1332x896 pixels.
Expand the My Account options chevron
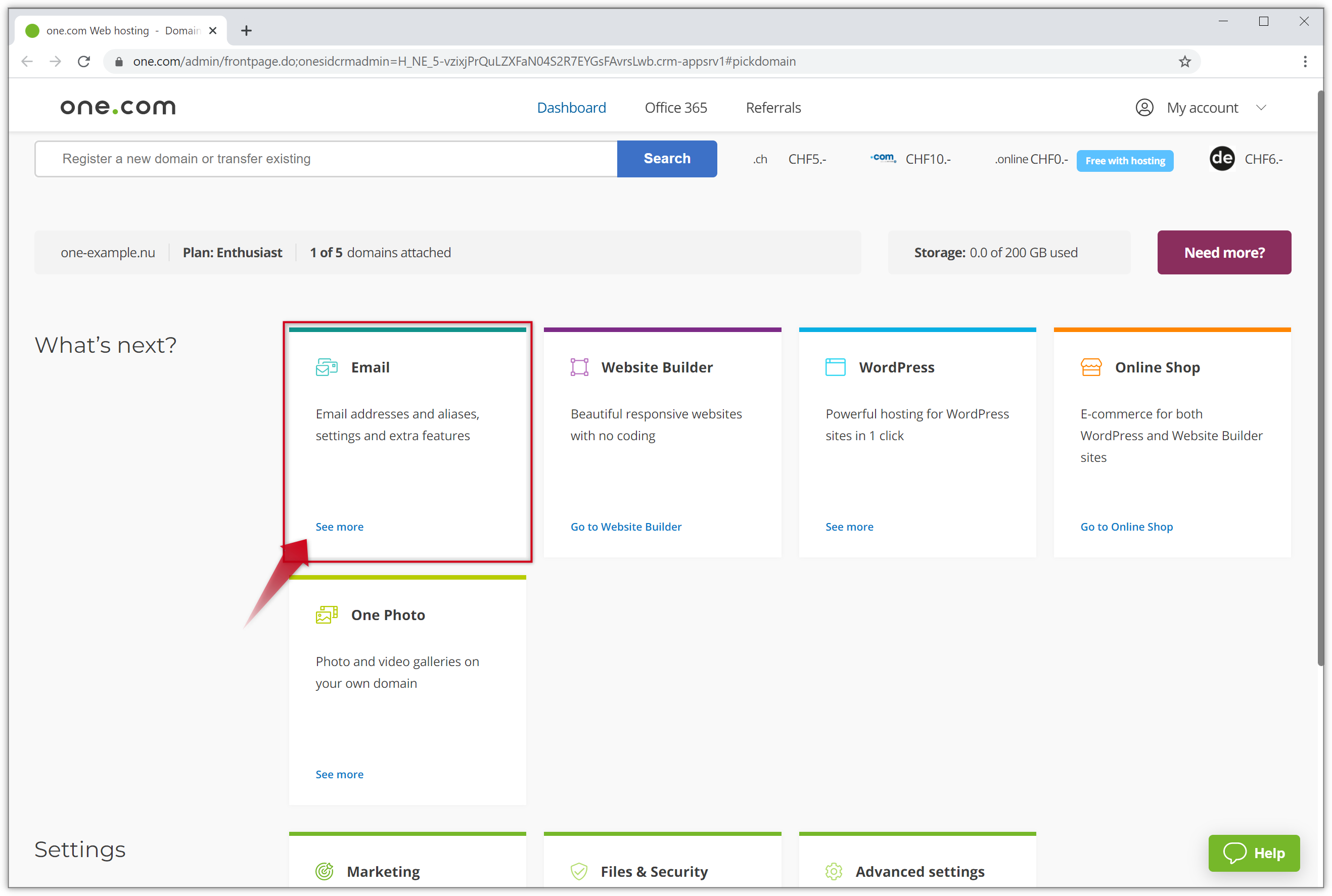pos(1262,108)
